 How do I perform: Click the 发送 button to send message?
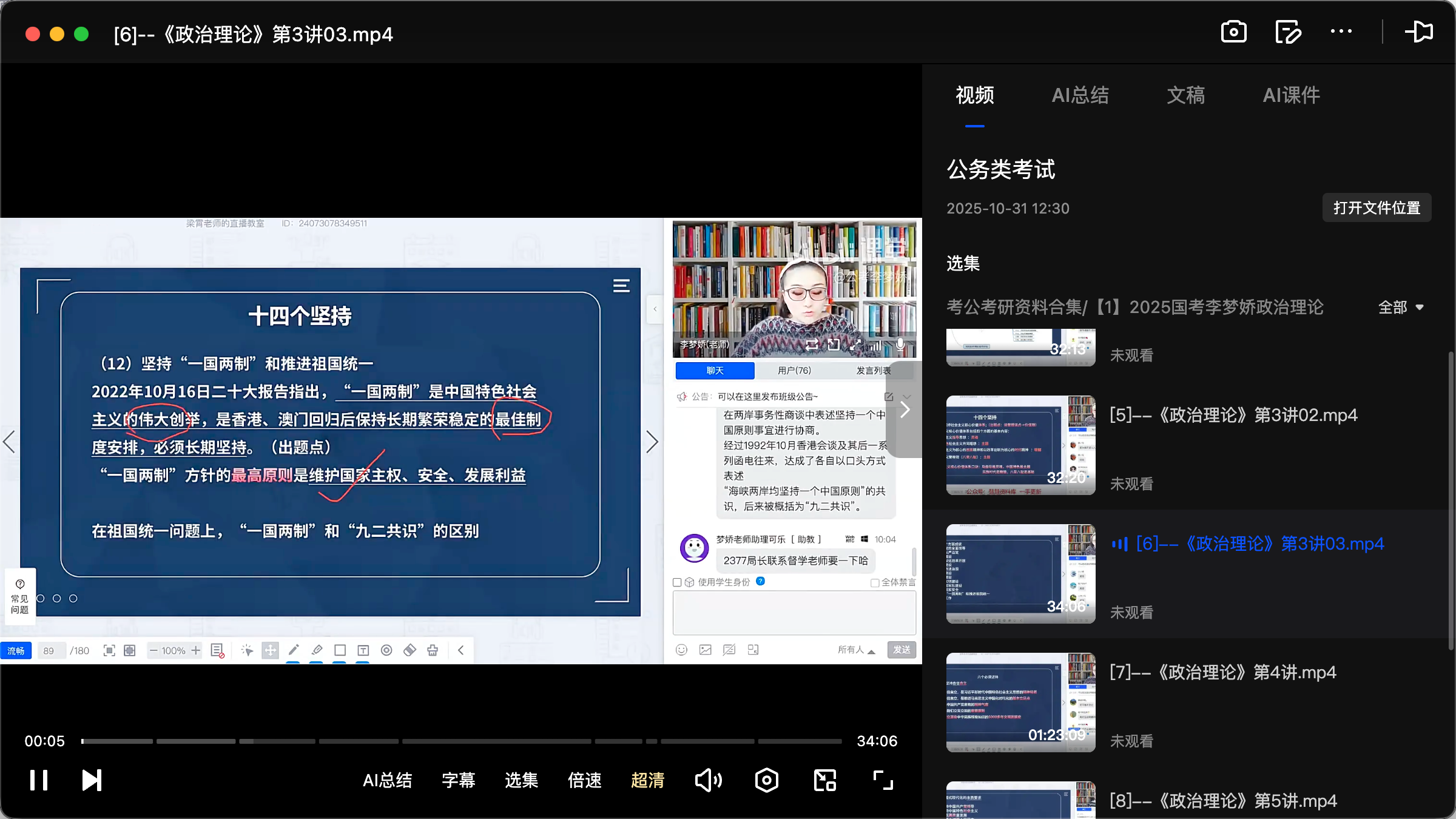[902, 649]
